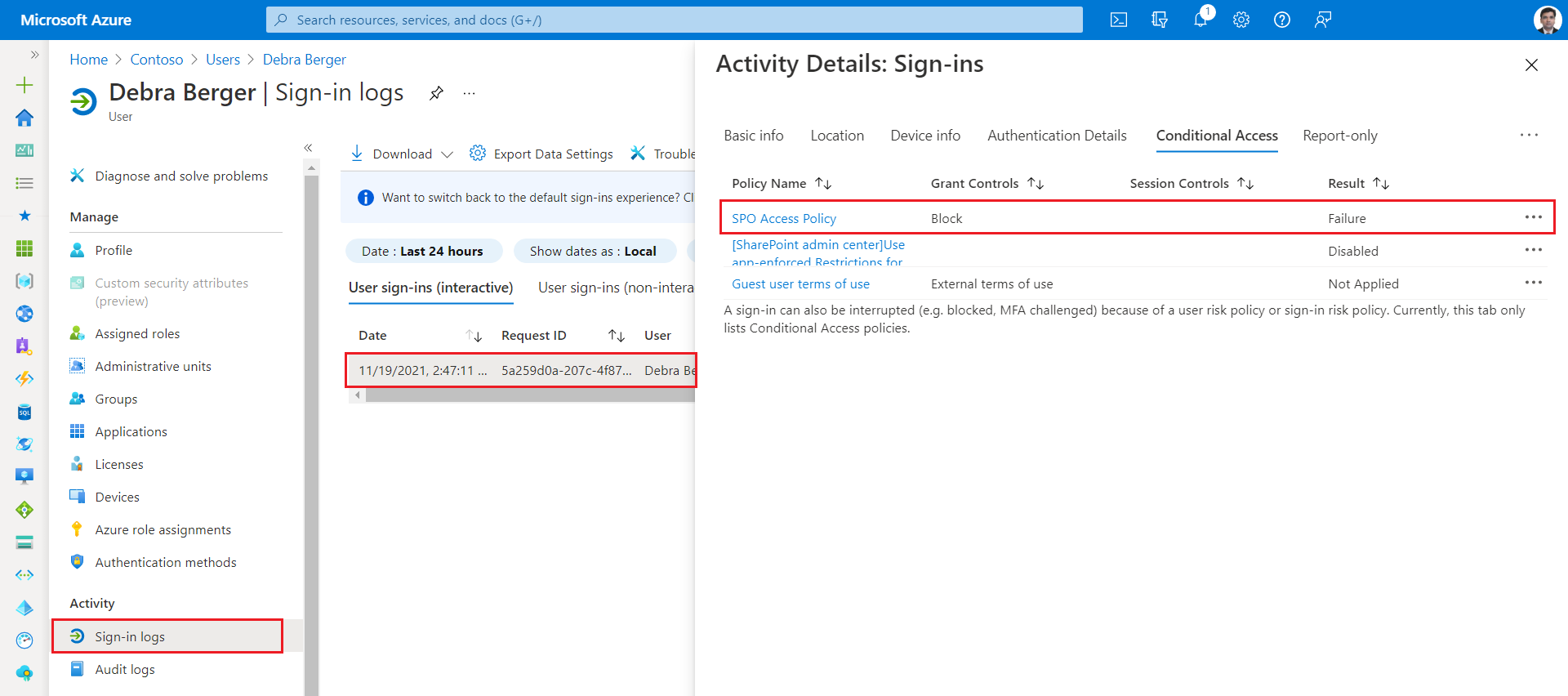
Task: Expand the left portal menu chevron
Action: click(x=34, y=55)
